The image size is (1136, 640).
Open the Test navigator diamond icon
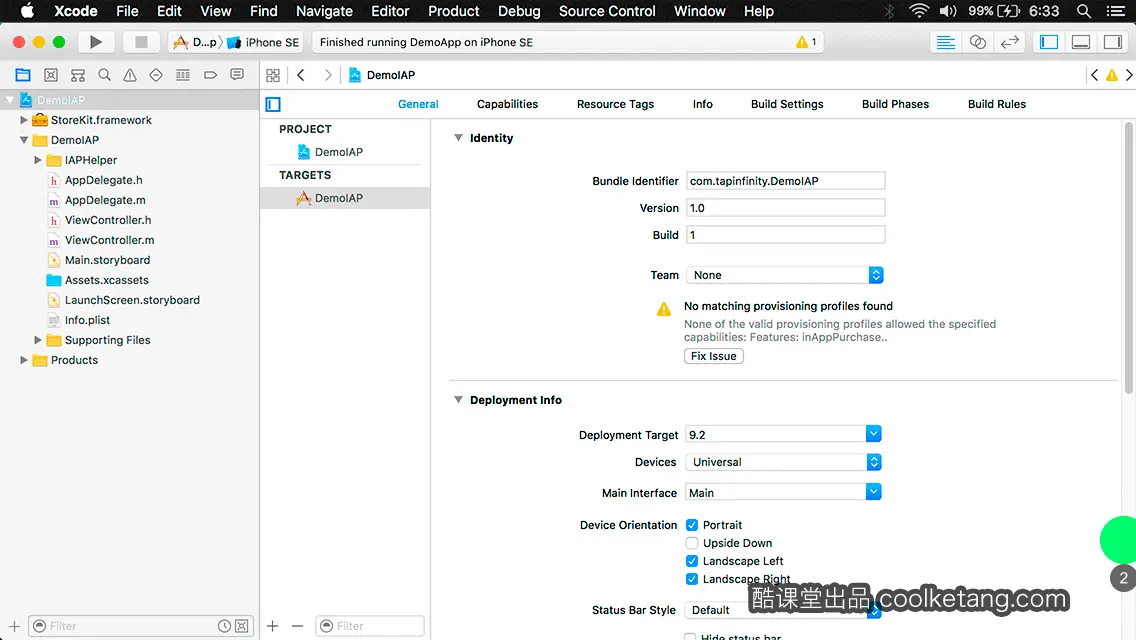pos(156,75)
